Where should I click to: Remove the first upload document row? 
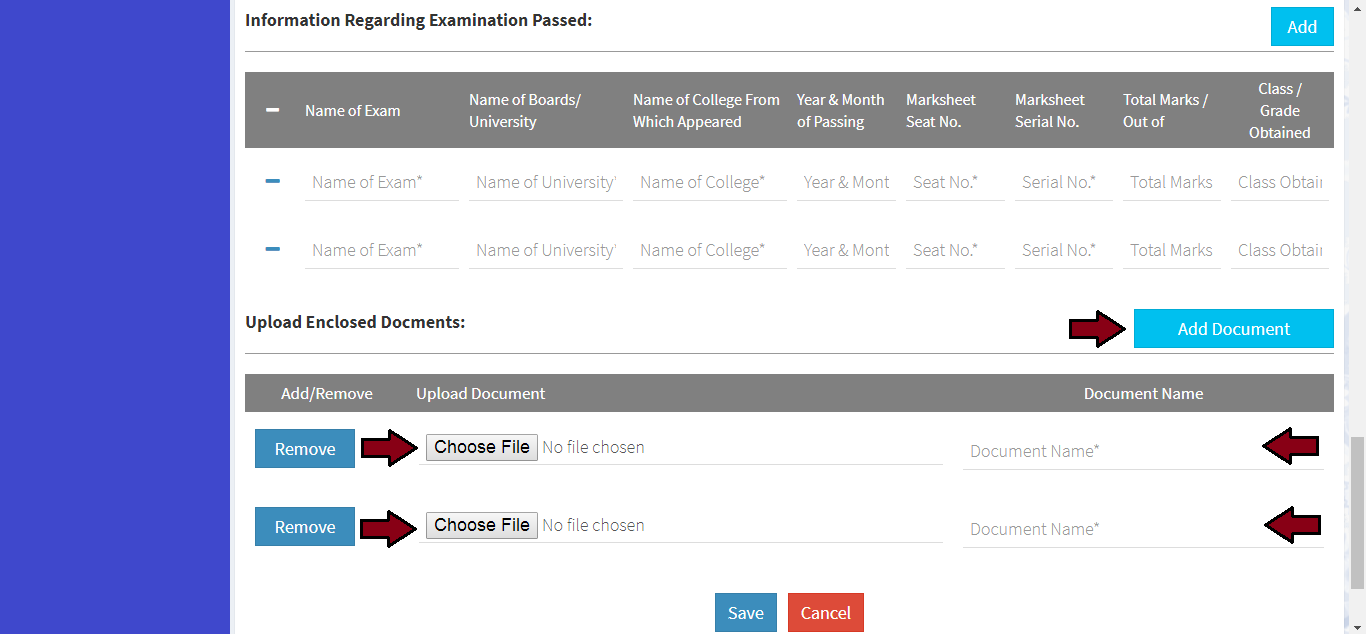click(x=305, y=449)
